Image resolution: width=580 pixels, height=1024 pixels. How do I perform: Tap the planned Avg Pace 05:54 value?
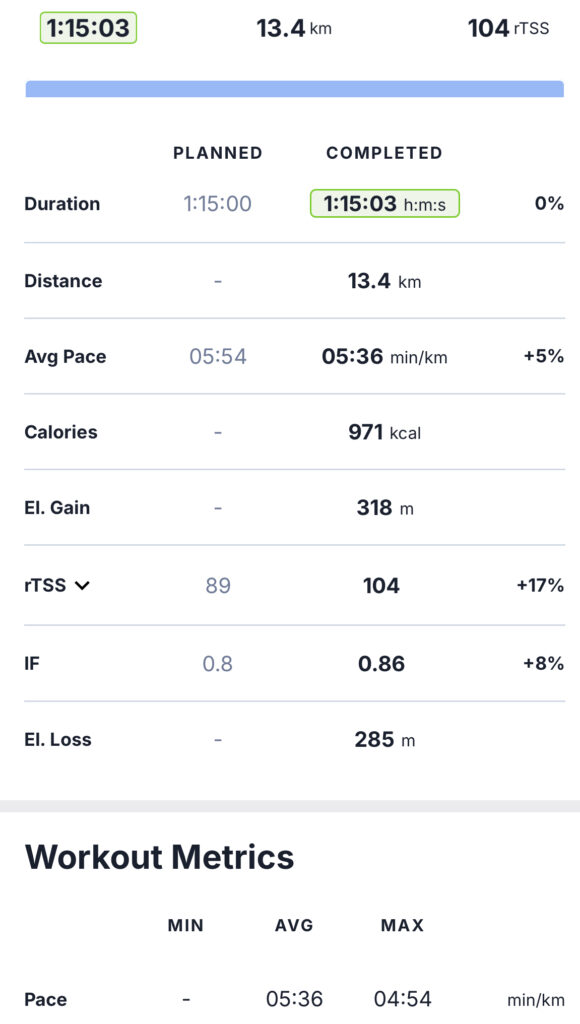coord(218,357)
